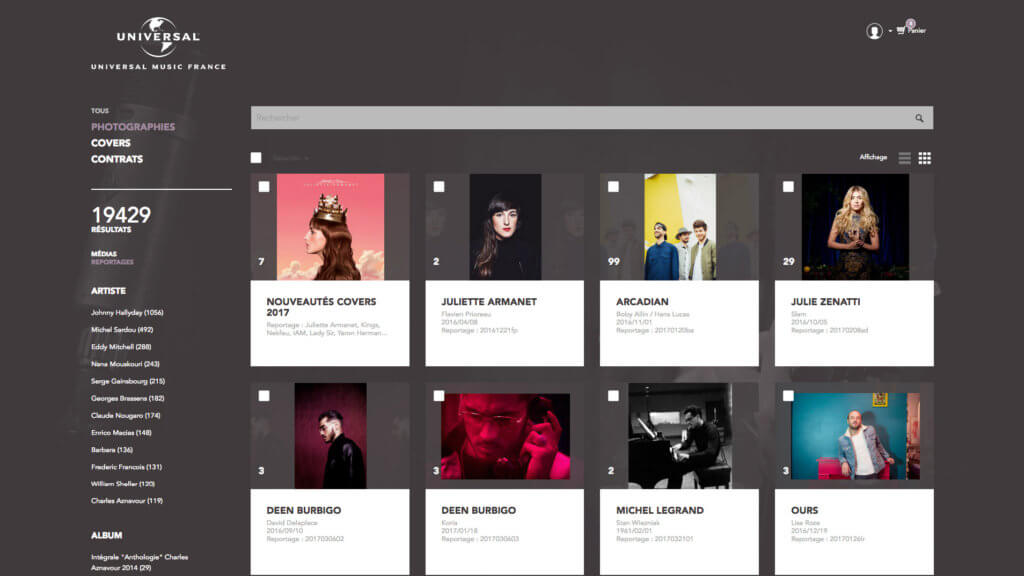Open red-lit Deen Burbigo glasses photo thumbnail
Viewport: 1024px width, 576px height.
[x=505, y=436]
